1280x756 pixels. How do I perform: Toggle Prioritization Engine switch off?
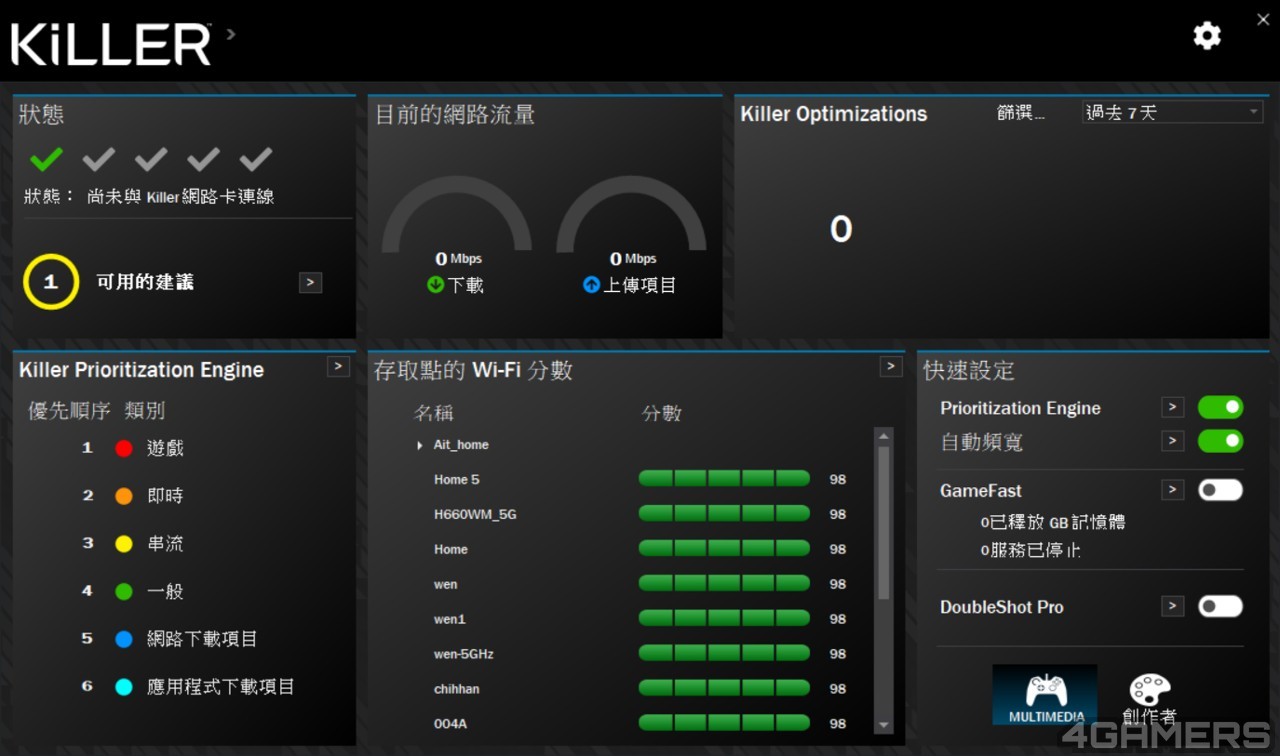(x=1220, y=407)
